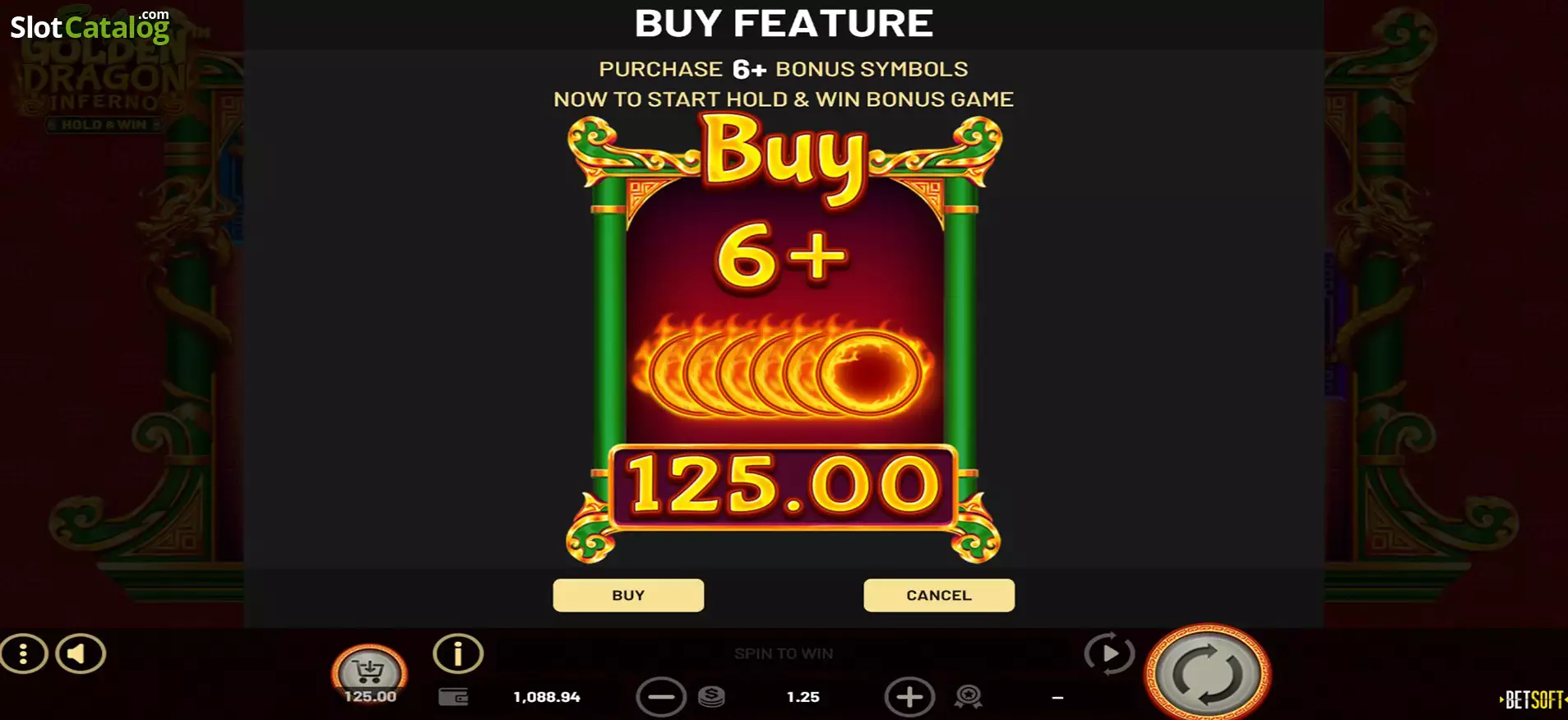Mute the game sound speaker icon
The image size is (1568, 720).
click(81, 654)
